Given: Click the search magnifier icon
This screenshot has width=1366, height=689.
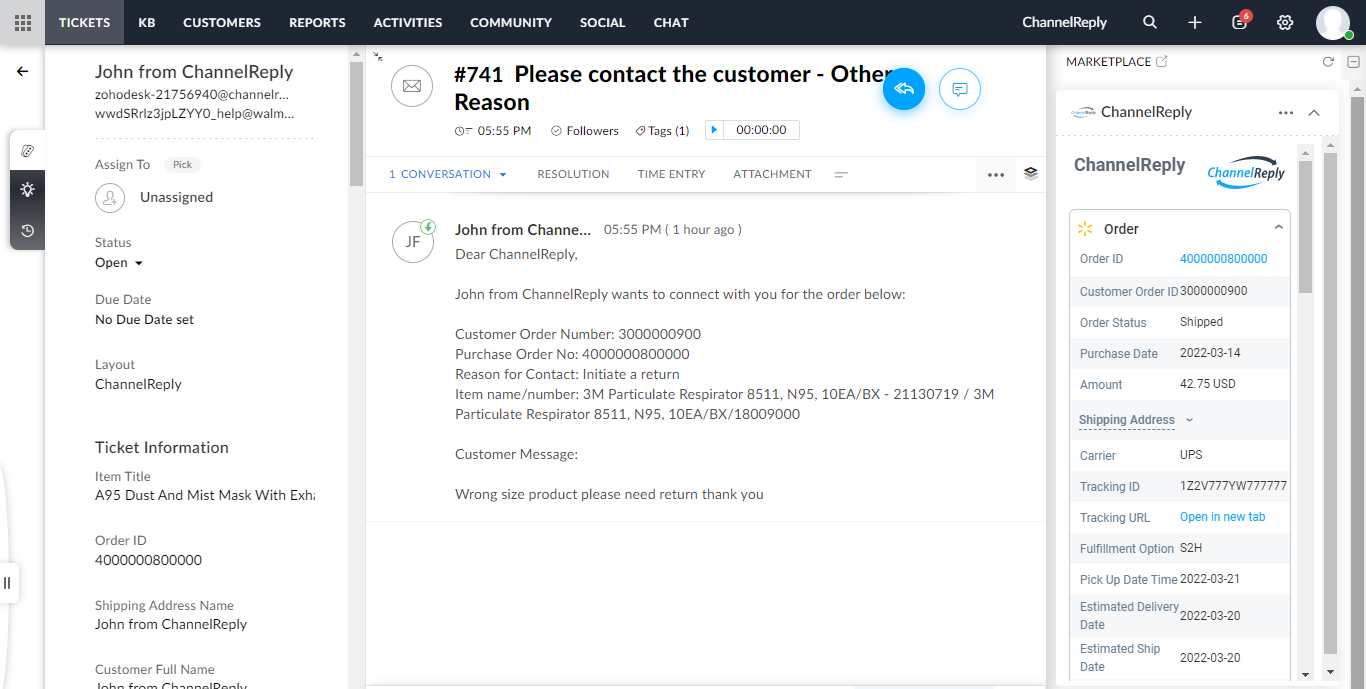Looking at the screenshot, I should point(1150,22).
